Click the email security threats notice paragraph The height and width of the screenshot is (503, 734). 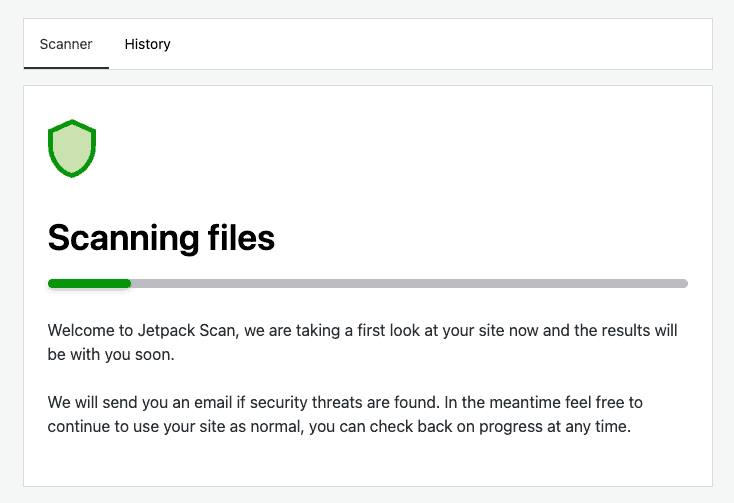tap(345, 415)
